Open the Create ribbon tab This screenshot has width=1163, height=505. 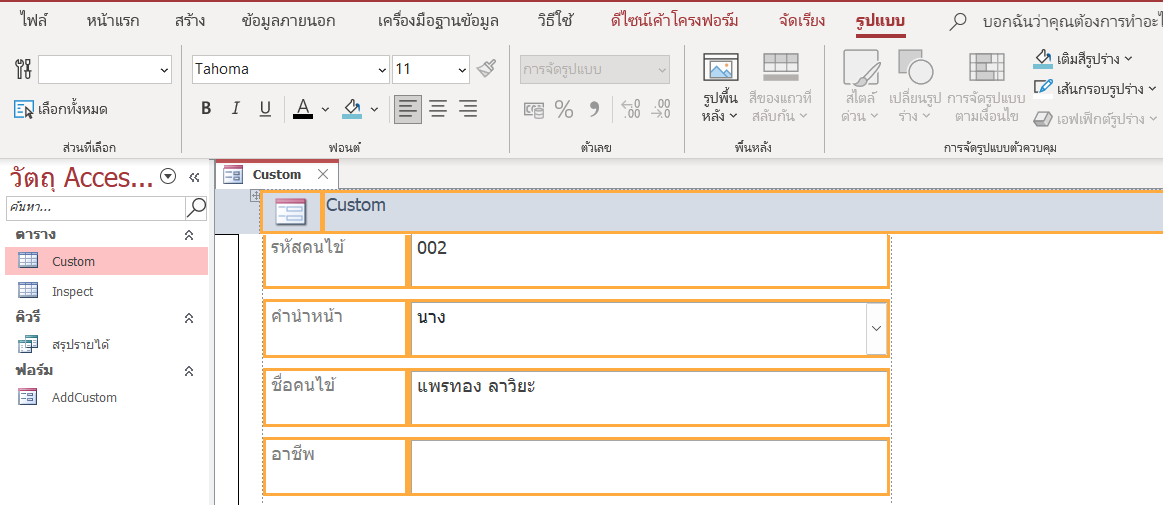190,20
